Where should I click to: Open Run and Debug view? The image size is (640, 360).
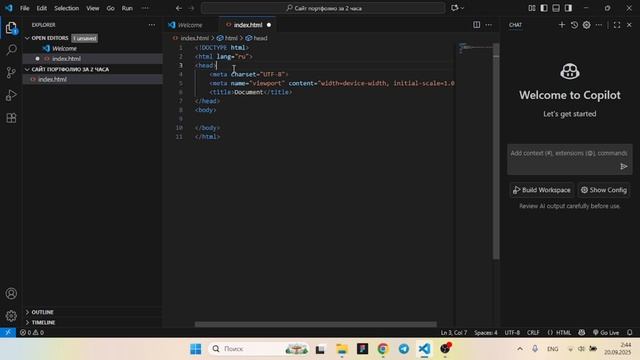(x=11, y=95)
